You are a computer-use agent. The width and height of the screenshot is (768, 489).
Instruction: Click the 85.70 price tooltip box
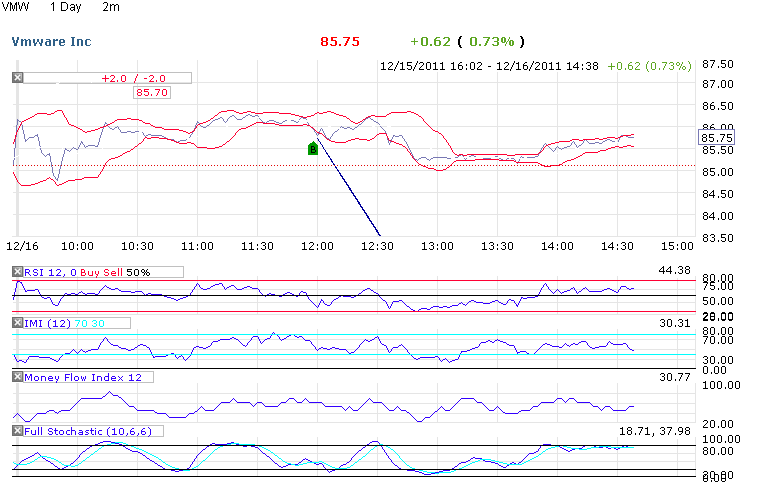[x=152, y=93]
